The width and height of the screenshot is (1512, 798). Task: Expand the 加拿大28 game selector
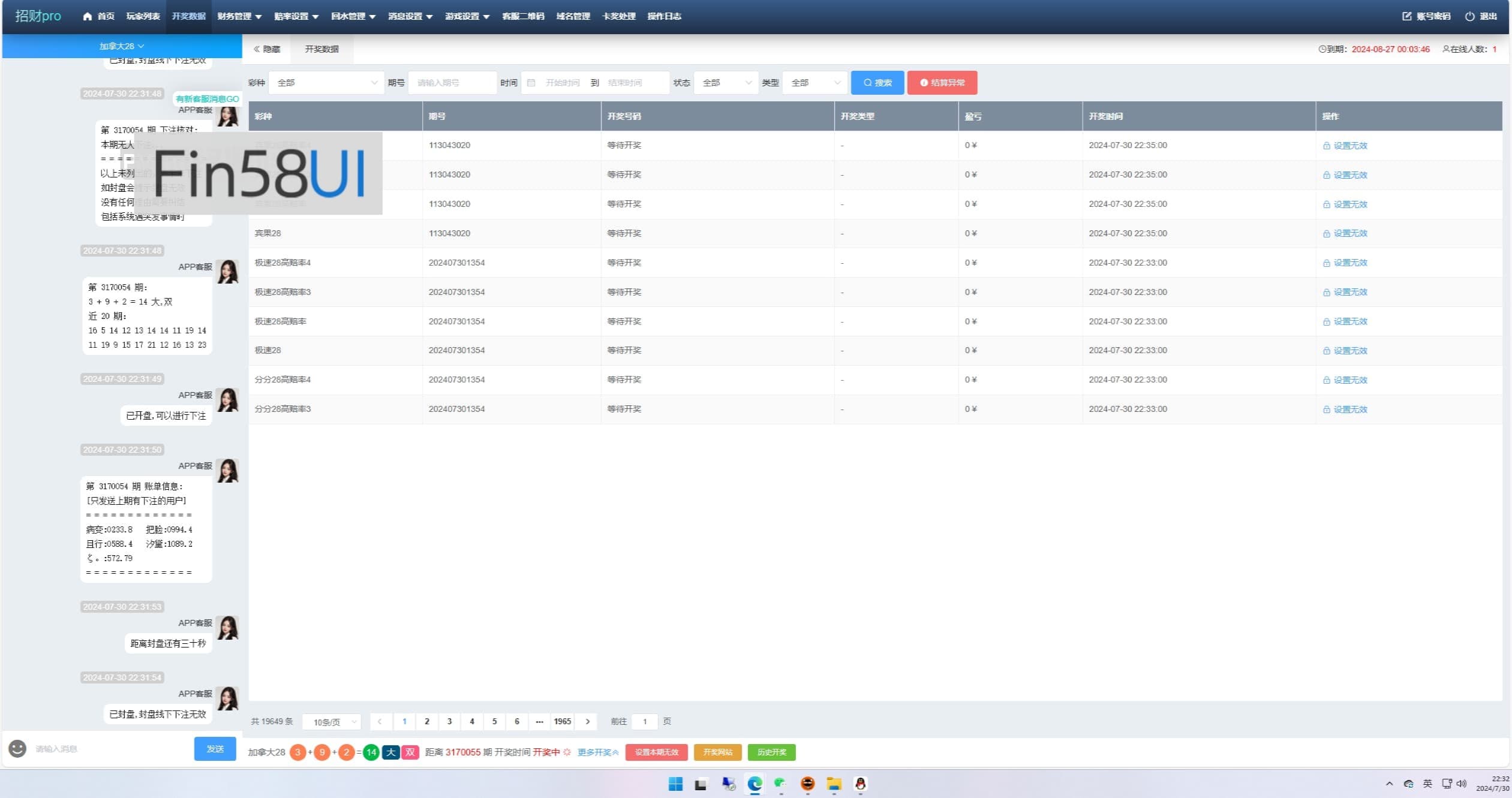122,46
